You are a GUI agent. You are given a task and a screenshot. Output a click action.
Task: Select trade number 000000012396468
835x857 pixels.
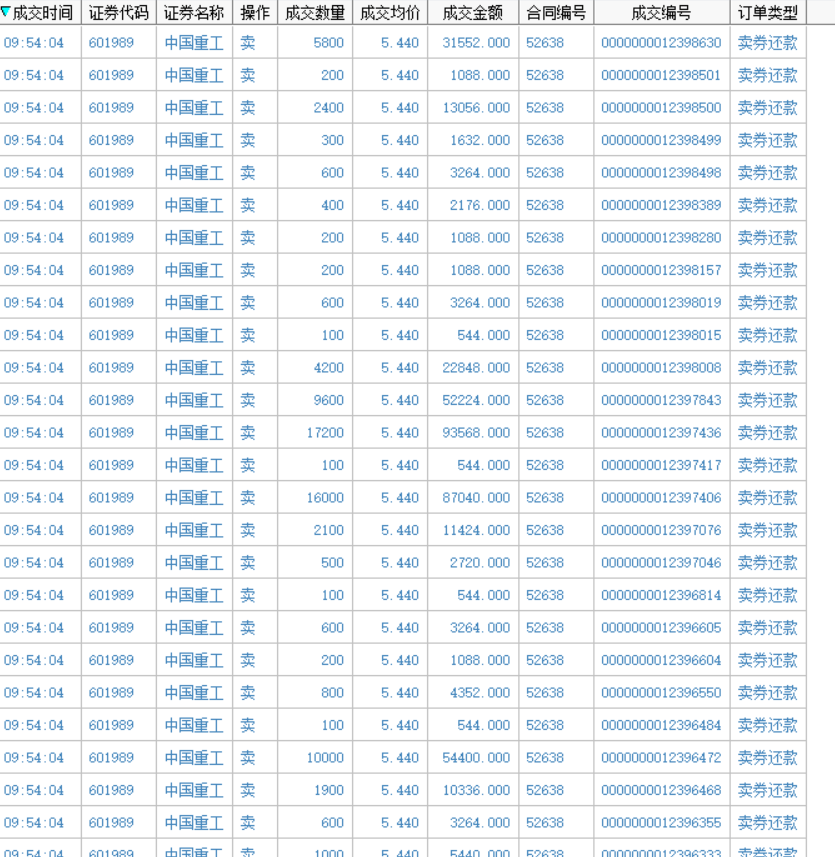[661, 790]
